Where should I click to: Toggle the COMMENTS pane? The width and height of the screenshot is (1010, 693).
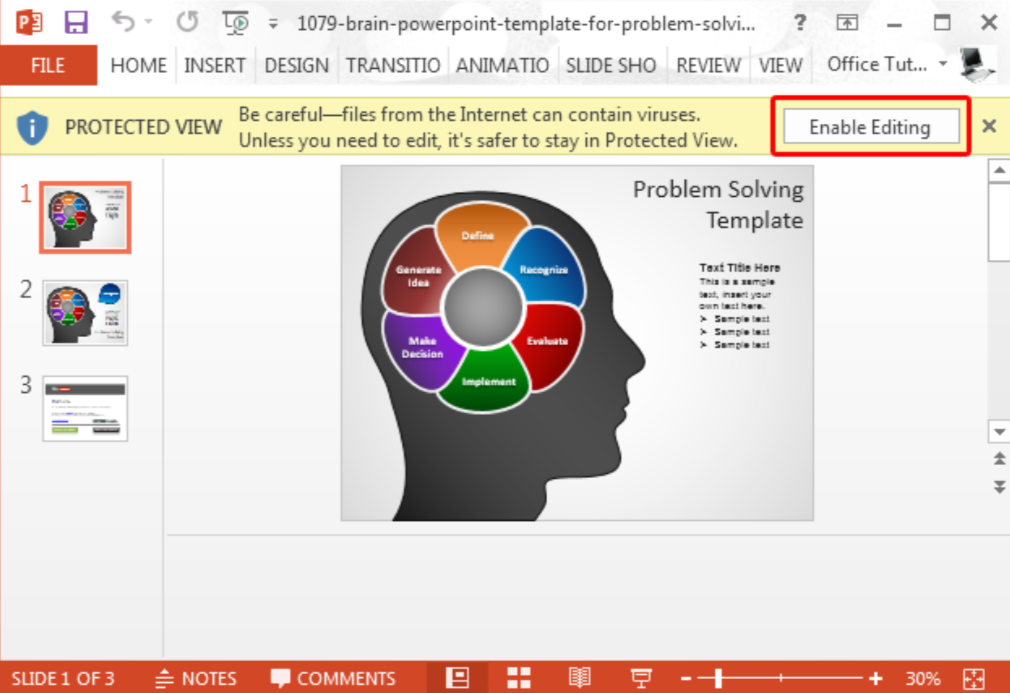333,678
